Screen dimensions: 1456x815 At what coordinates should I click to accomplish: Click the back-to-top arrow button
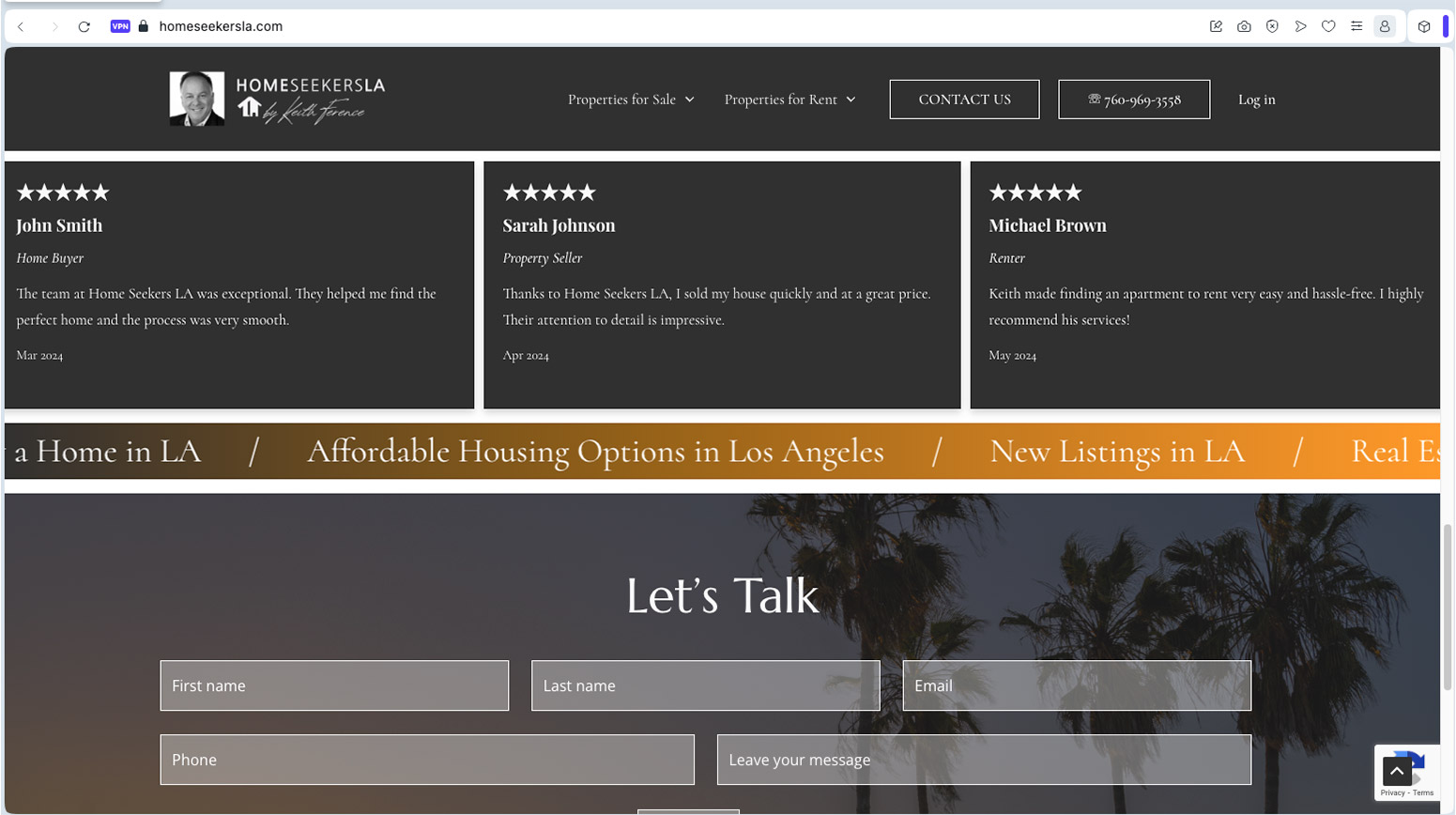[x=1397, y=772]
